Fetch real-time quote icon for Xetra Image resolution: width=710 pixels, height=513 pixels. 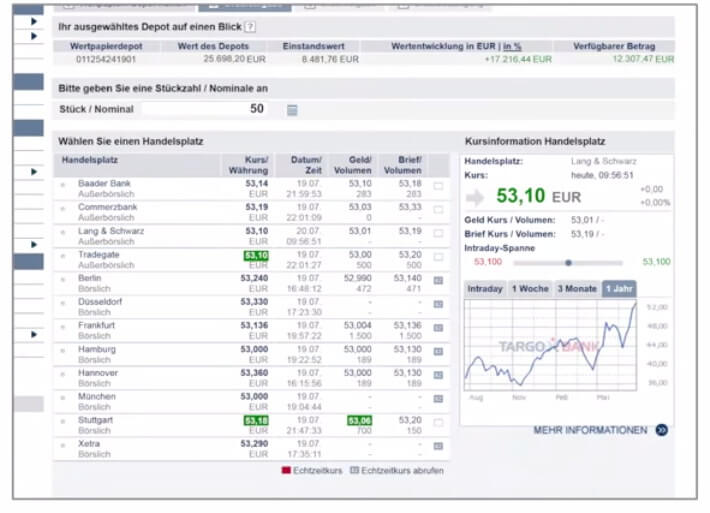(438, 446)
